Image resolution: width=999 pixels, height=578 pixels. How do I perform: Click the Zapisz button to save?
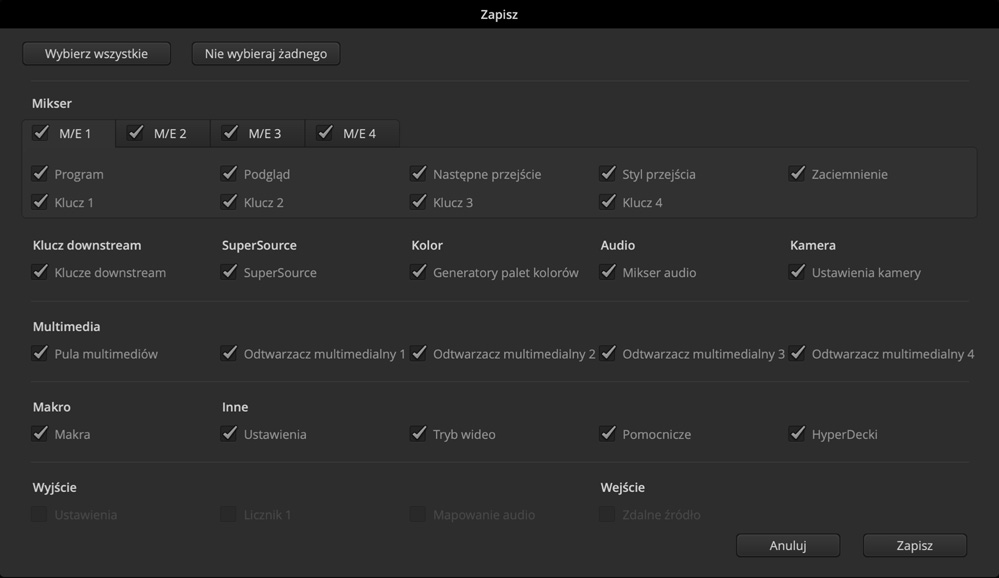(x=914, y=546)
